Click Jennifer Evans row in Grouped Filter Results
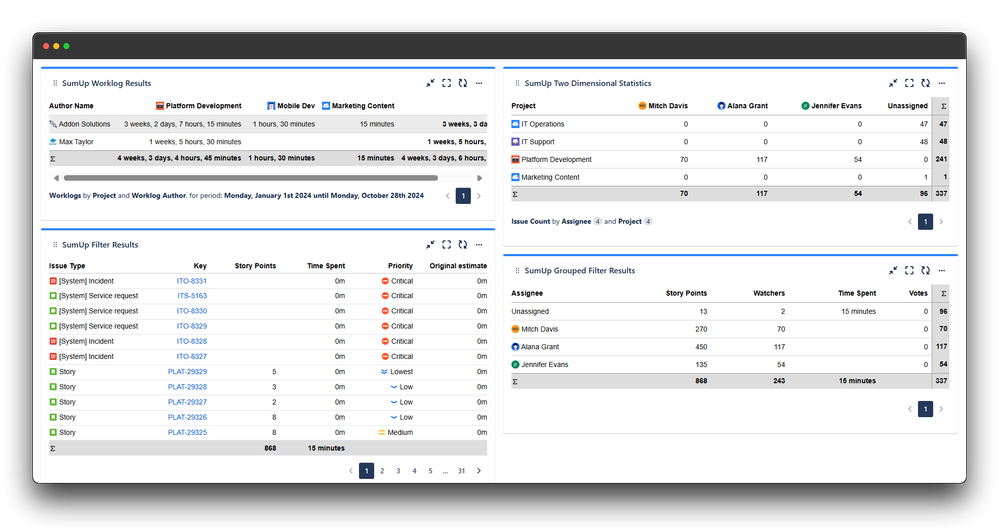 pos(729,364)
